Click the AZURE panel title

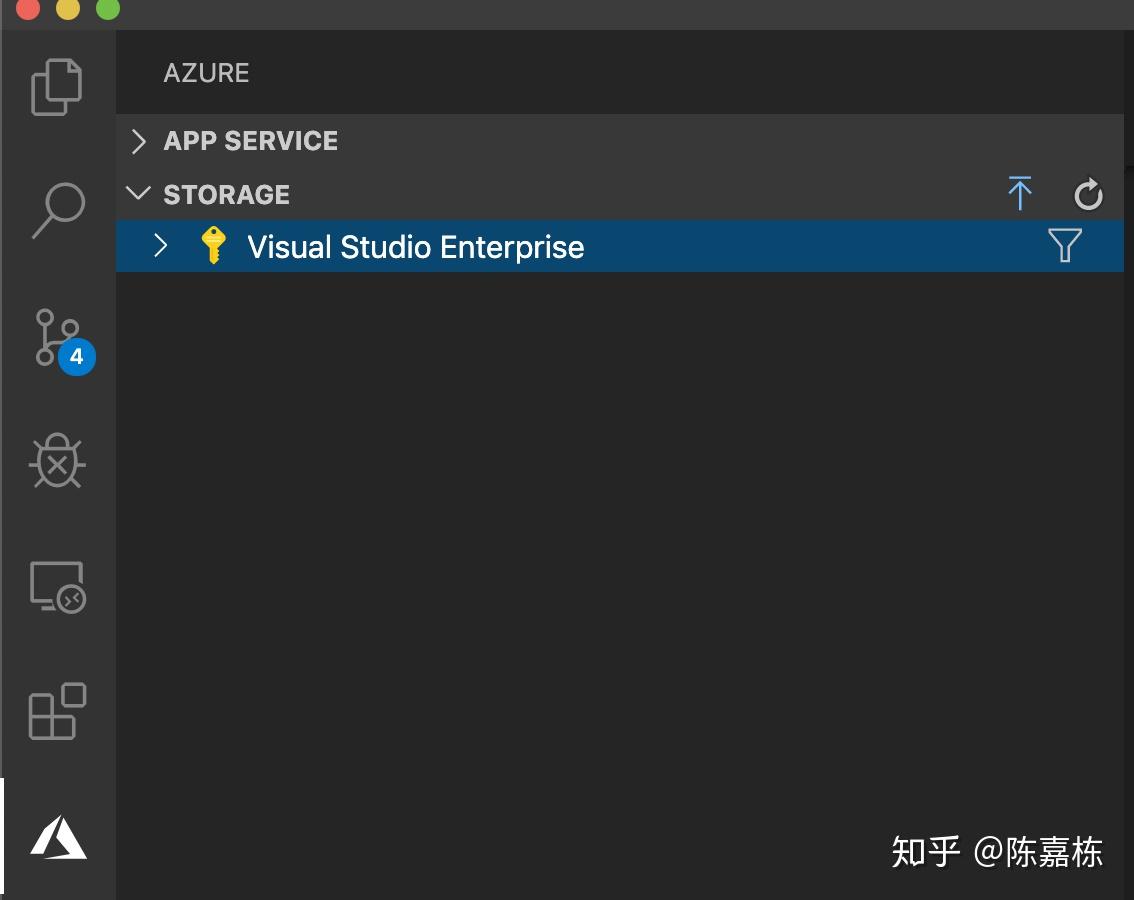pos(207,73)
